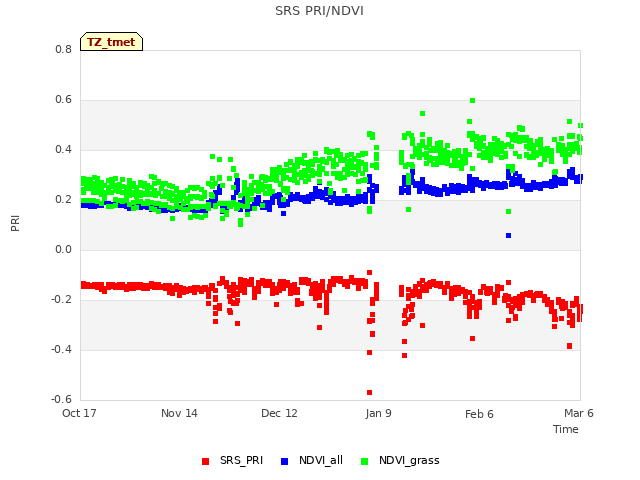Click the Oct 17 axis label

tap(79, 413)
